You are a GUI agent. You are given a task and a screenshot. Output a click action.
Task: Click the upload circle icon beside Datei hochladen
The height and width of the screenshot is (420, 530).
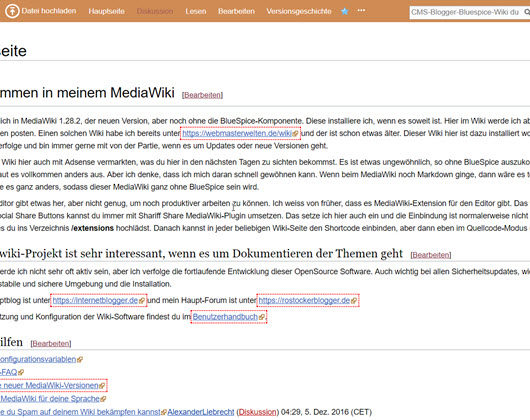[12, 11]
